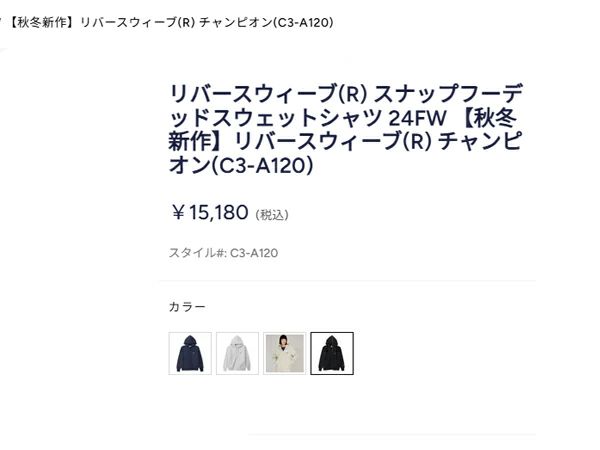Viewport: 600px width, 450px height.
Task: Click the yen symbol before the price
Action: (180, 212)
